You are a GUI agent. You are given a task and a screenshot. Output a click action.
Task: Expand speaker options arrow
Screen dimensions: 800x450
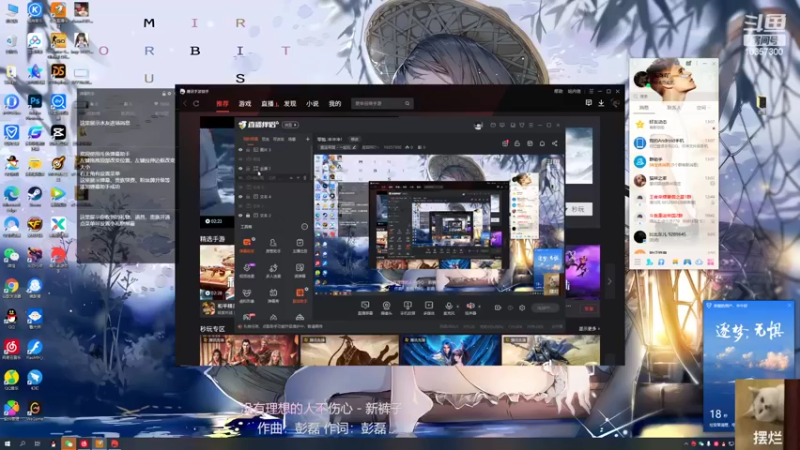[x=479, y=307]
